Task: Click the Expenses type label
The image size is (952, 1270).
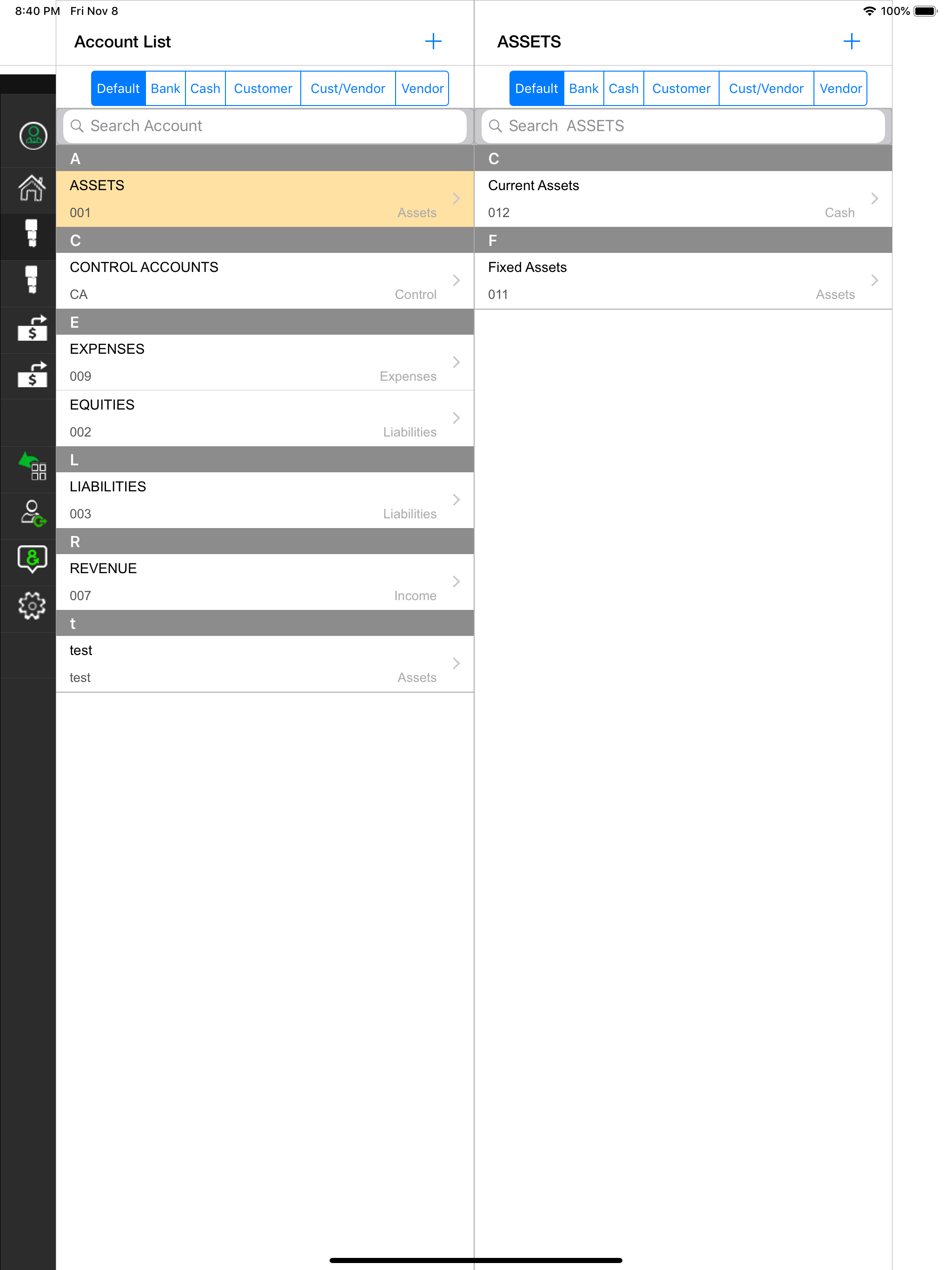Action: coord(408,377)
